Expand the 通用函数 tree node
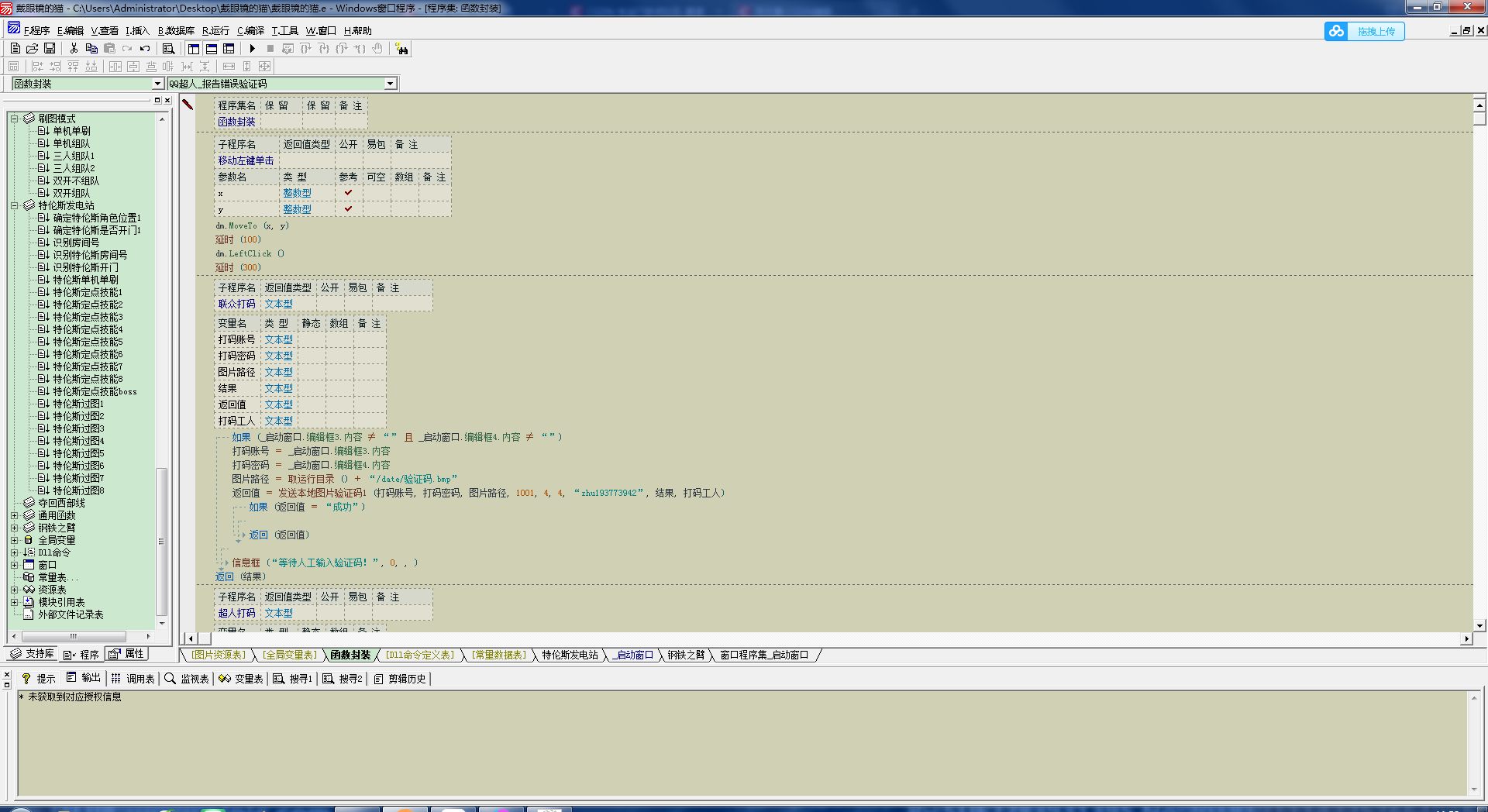The image size is (1488, 812). coord(14,515)
